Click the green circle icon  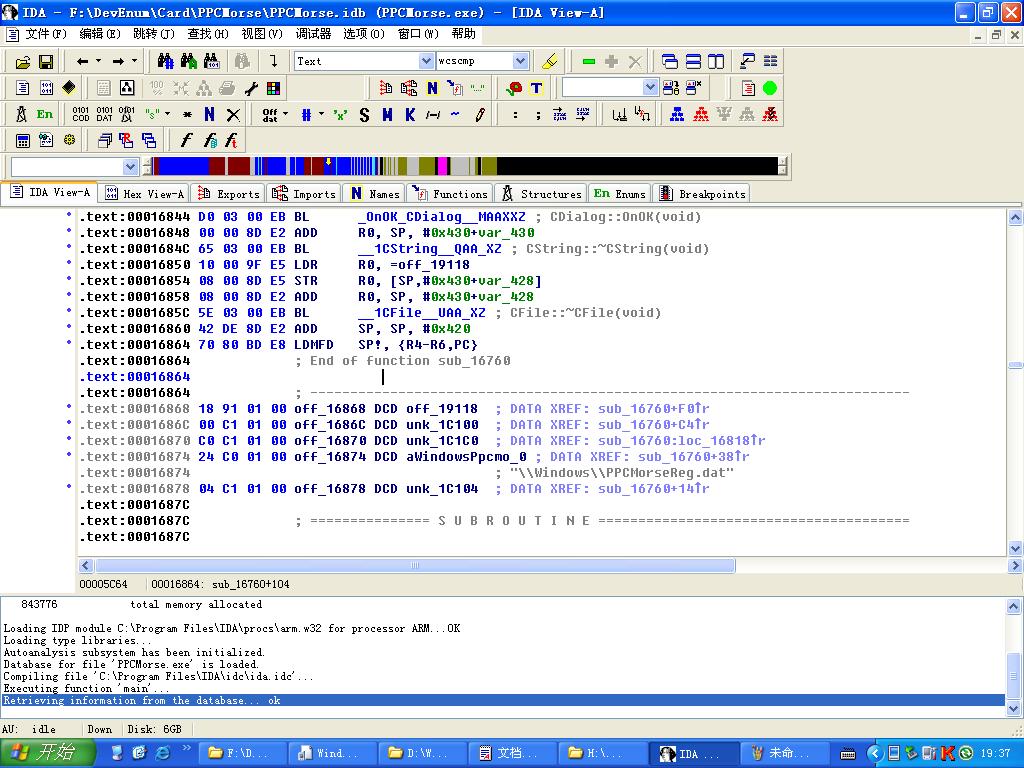pyautogui.click(x=770, y=88)
